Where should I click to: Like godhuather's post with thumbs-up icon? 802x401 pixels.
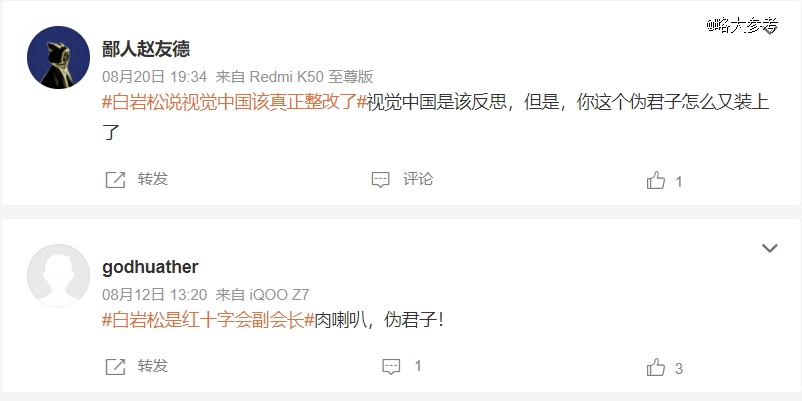click(656, 367)
